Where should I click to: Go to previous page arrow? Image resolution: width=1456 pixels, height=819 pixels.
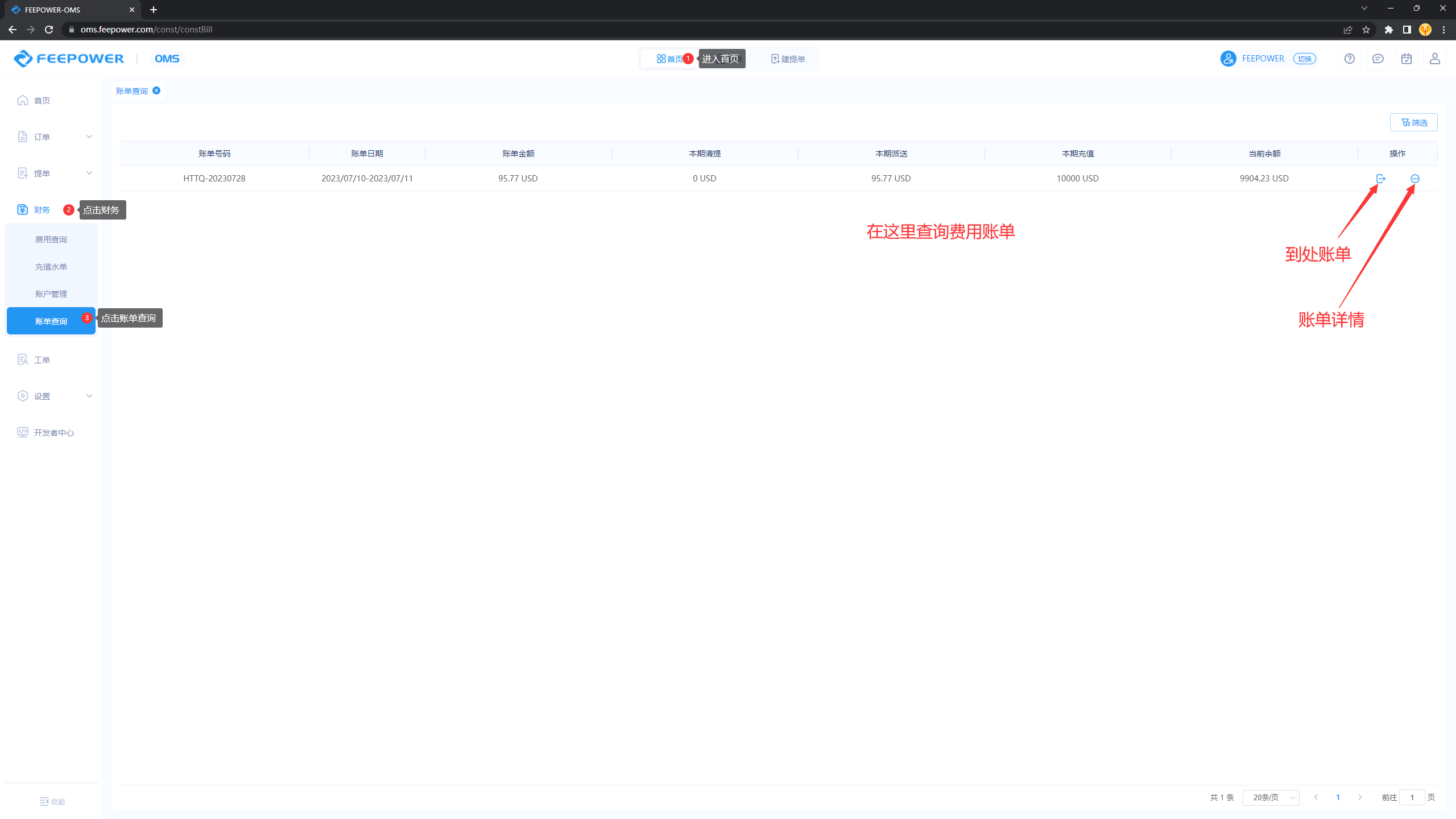click(x=1316, y=797)
